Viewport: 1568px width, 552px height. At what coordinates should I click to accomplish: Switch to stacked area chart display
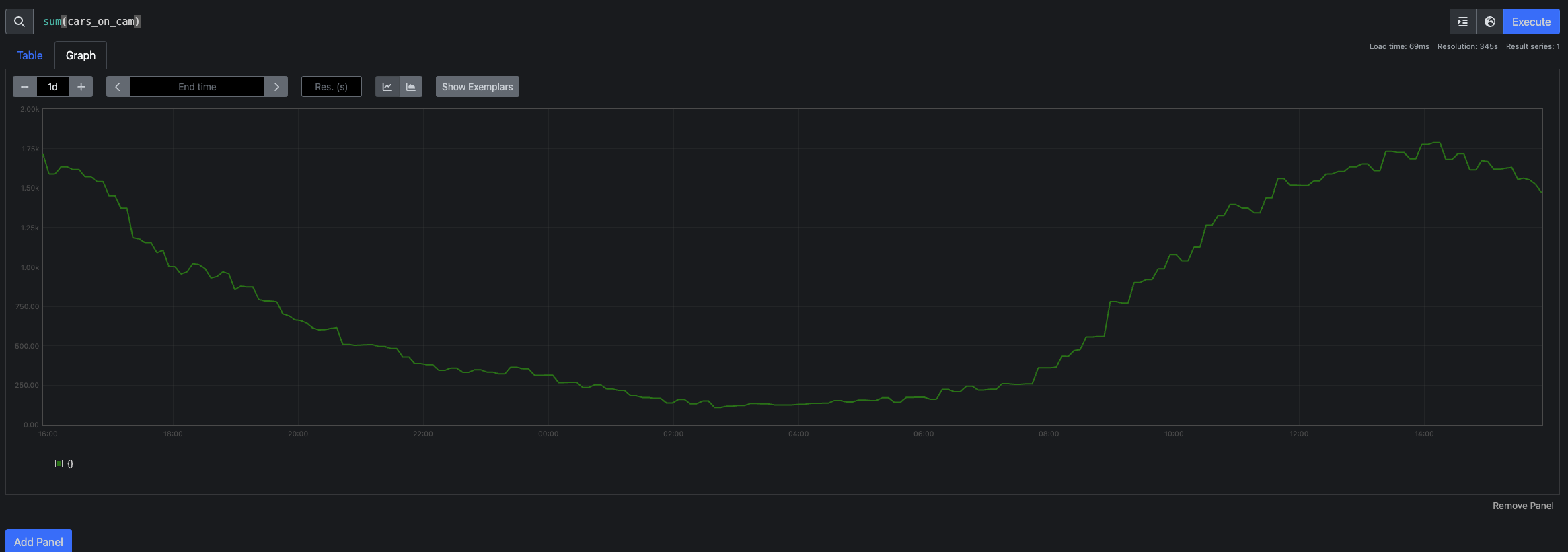coord(411,87)
